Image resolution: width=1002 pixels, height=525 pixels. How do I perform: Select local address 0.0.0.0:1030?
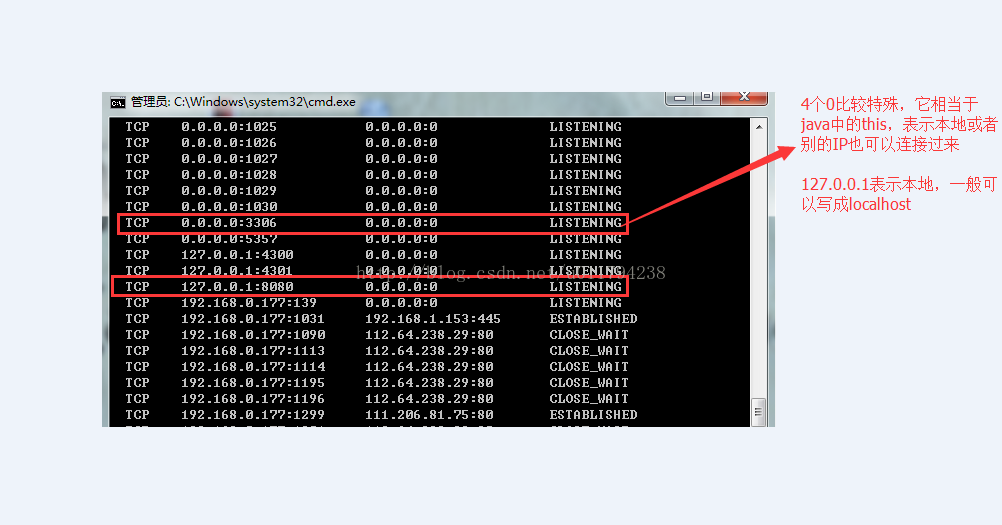tap(229, 206)
